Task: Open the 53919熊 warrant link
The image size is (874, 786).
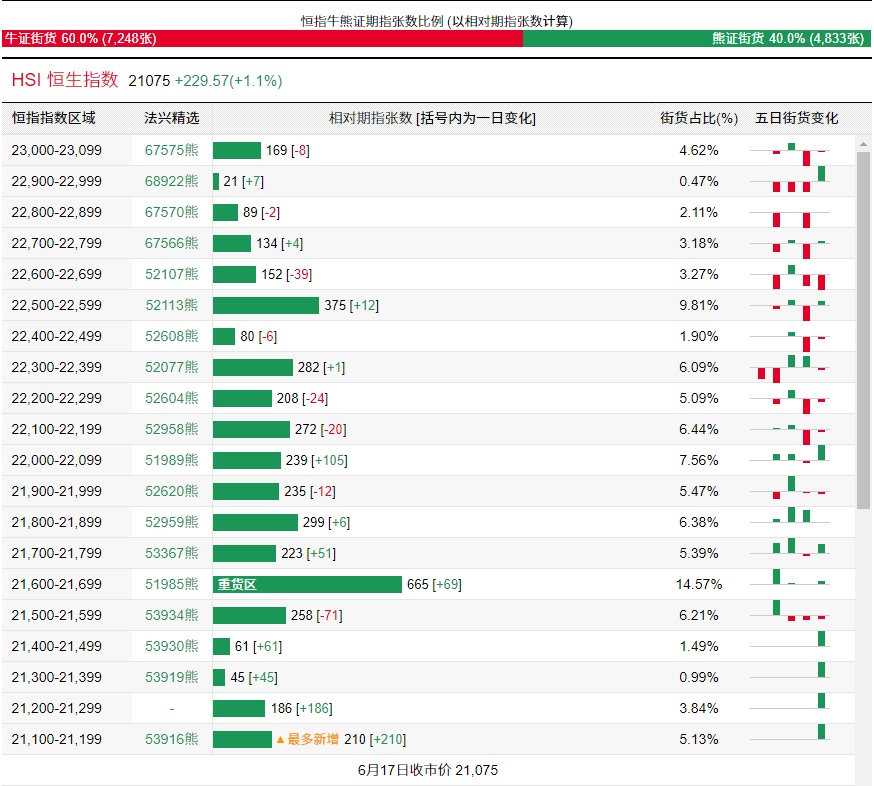Action: point(172,677)
